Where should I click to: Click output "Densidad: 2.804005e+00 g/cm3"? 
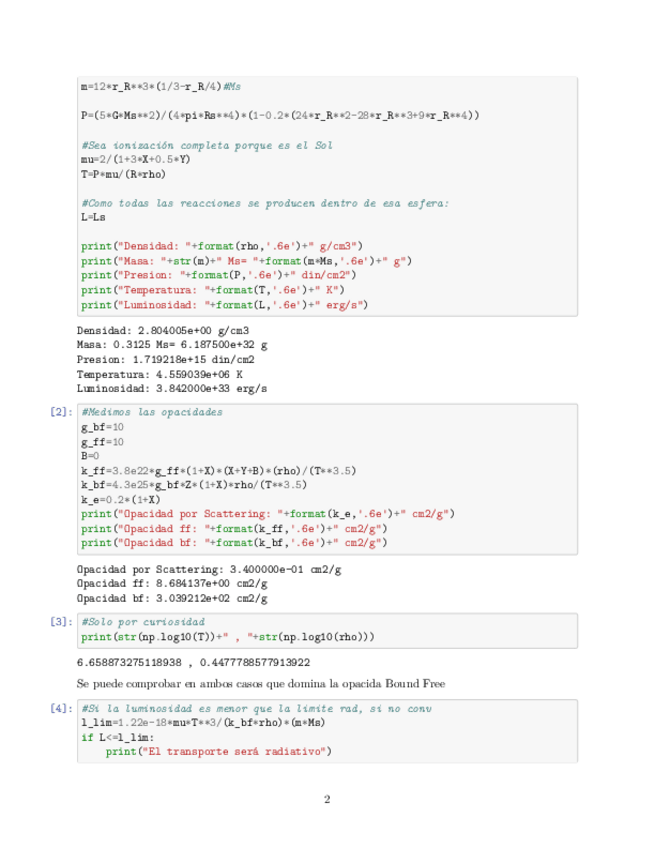[163, 330]
